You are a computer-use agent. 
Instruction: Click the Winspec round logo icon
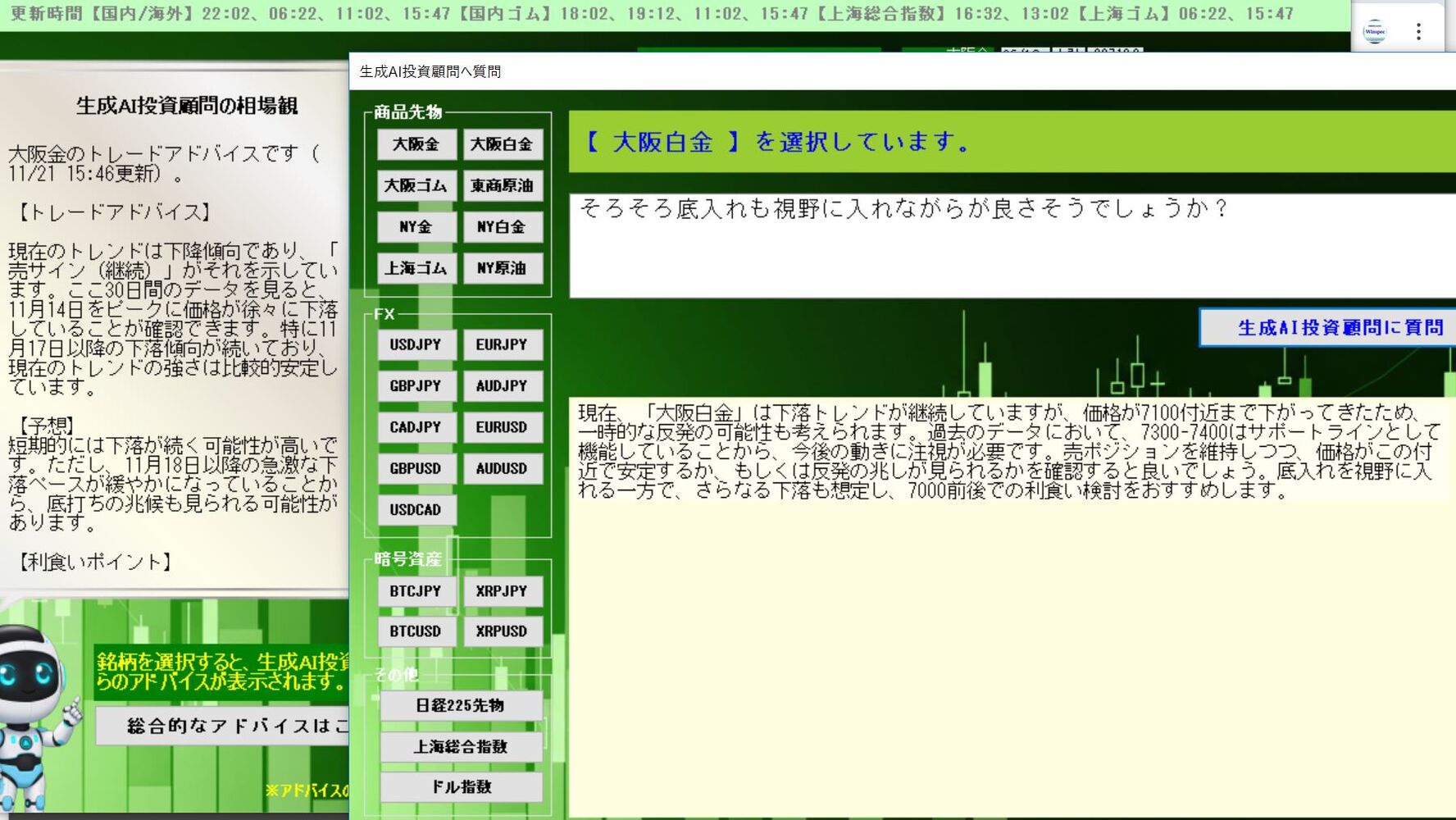pyautogui.click(x=1375, y=31)
